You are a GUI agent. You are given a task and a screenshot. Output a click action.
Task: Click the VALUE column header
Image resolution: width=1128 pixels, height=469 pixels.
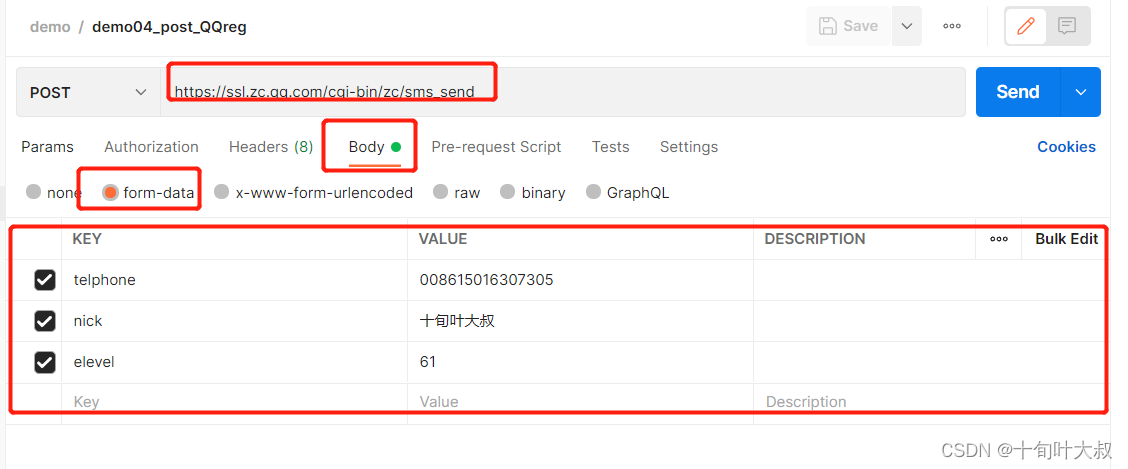(443, 239)
